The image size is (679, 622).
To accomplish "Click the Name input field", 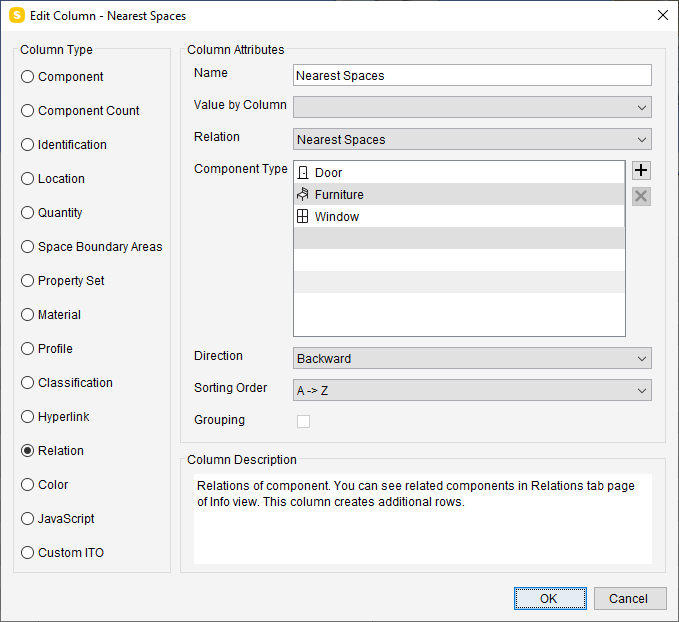I will [x=472, y=75].
